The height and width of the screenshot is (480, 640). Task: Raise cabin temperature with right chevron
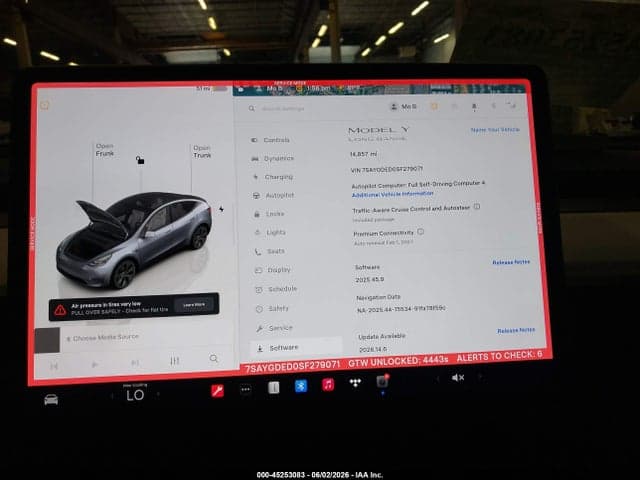coord(158,394)
